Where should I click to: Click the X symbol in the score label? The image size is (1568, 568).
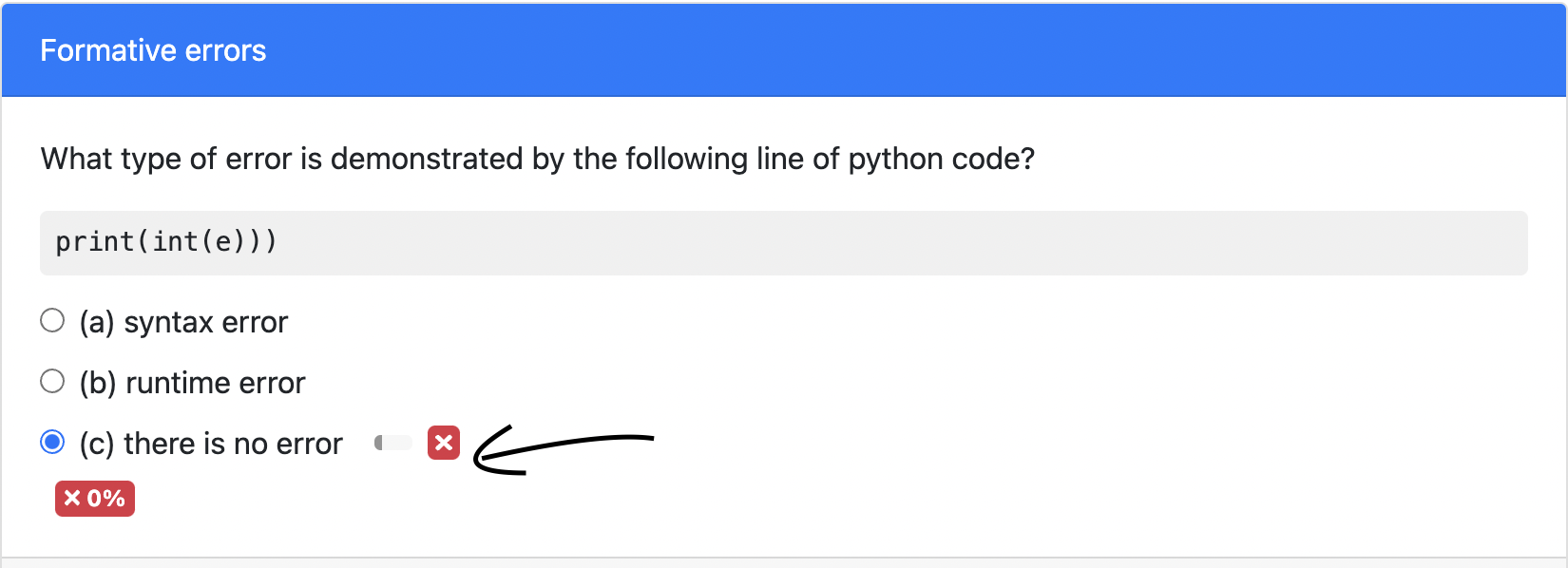71,498
